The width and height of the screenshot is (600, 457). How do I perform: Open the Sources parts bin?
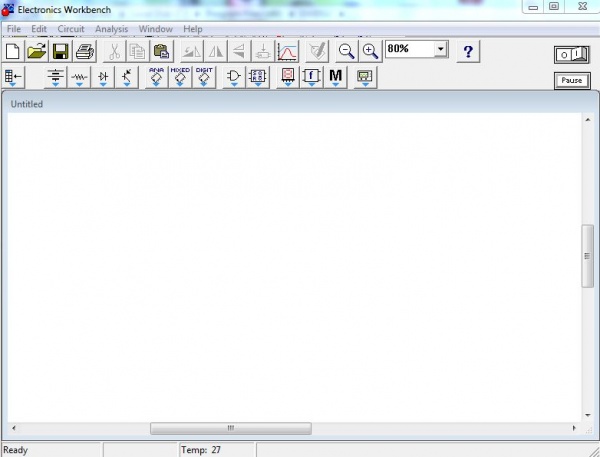point(55,77)
